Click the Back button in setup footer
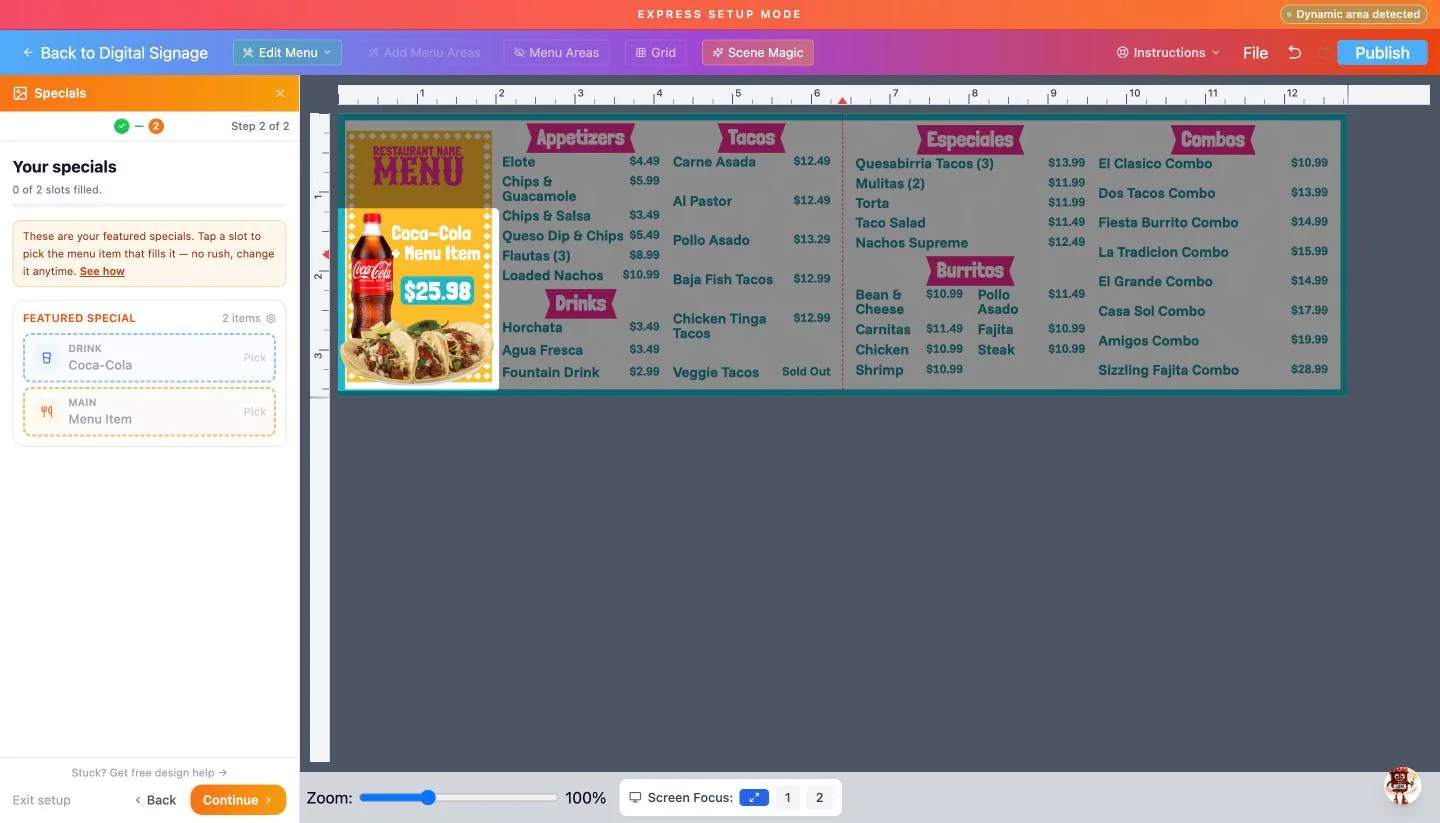 click(155, 800)
